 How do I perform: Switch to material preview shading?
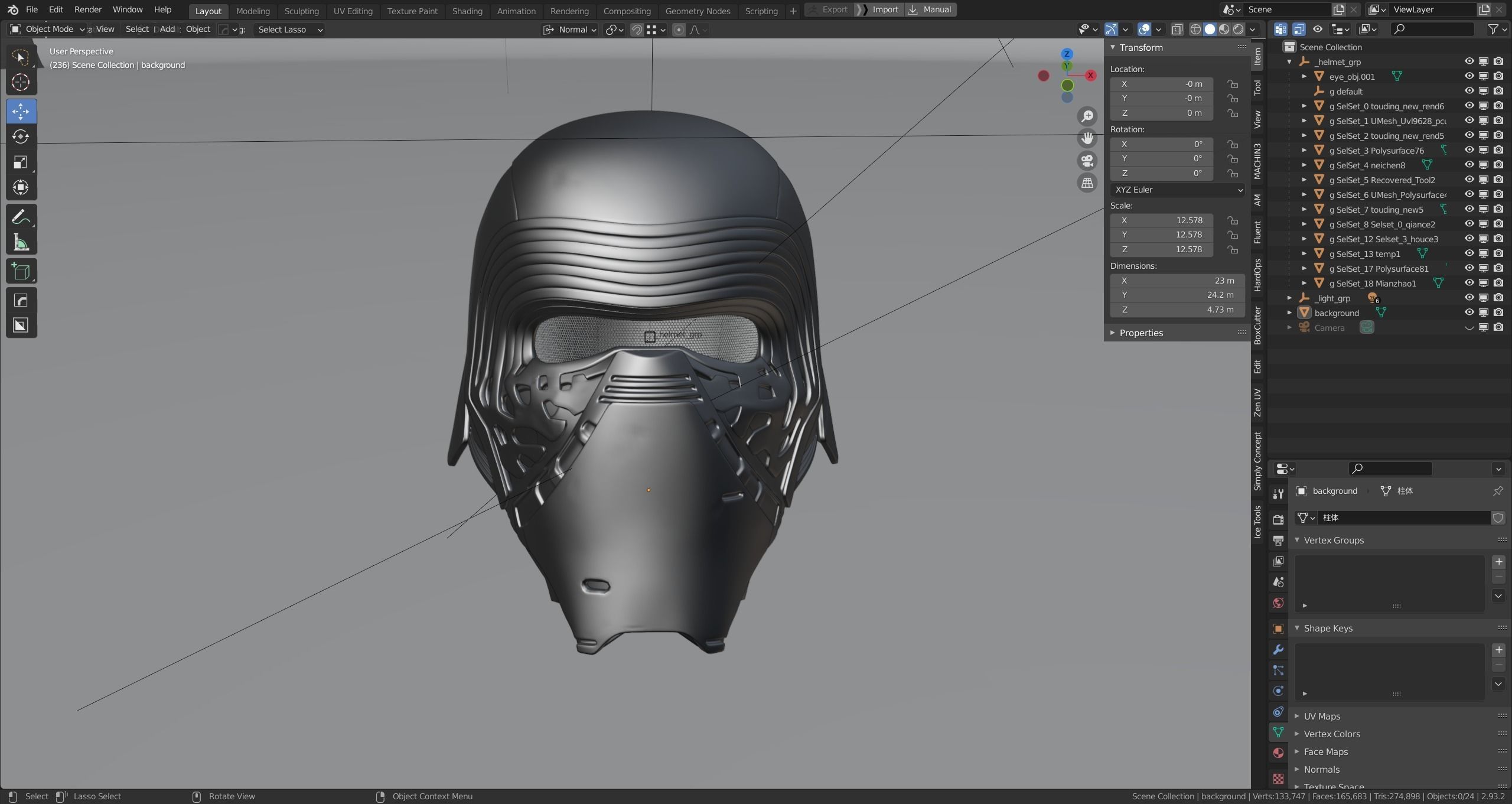tap(1224, 30)
